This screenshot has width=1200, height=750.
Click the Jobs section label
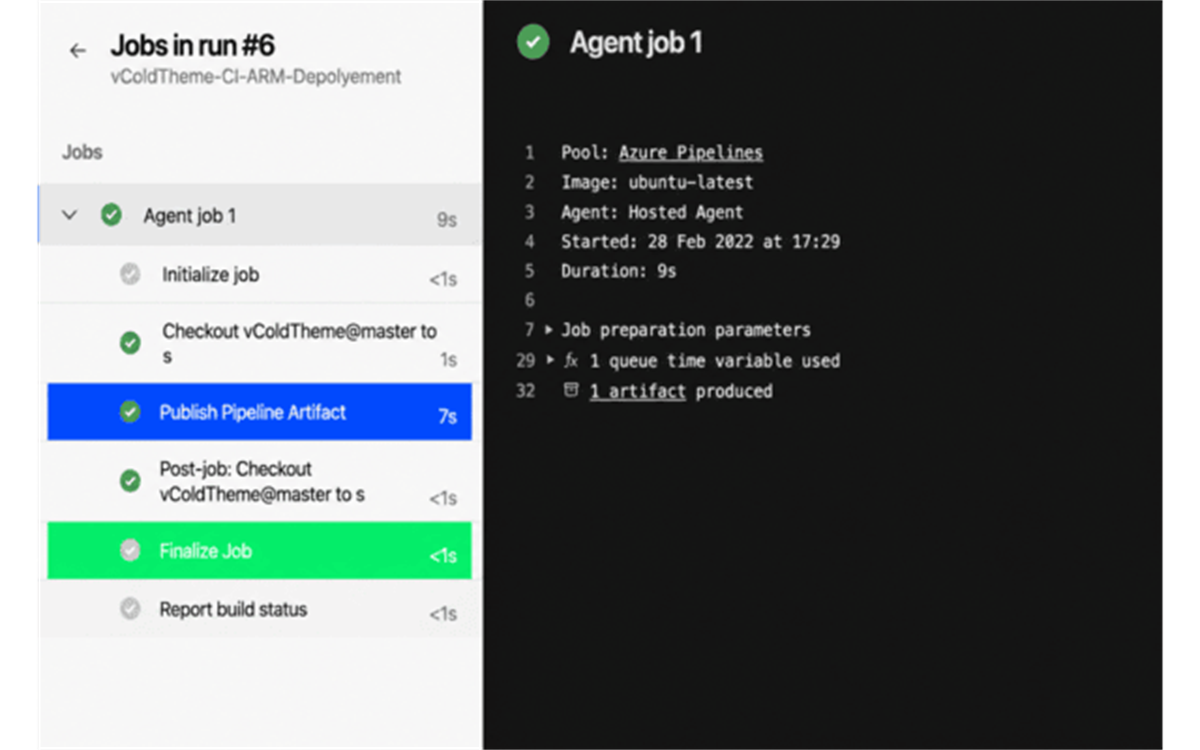click(82, 152)
